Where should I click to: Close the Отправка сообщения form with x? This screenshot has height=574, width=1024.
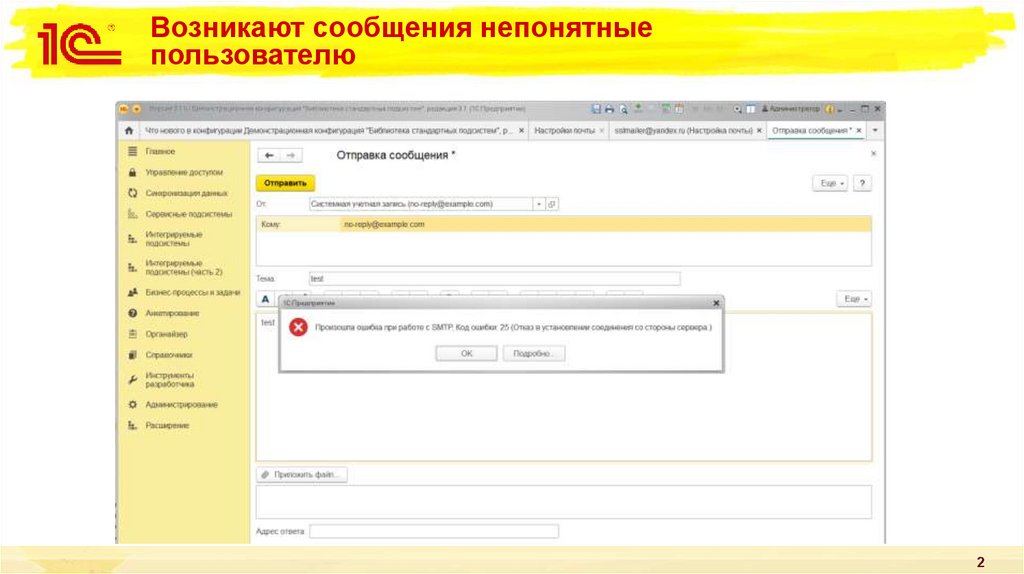tap(873, 154)
